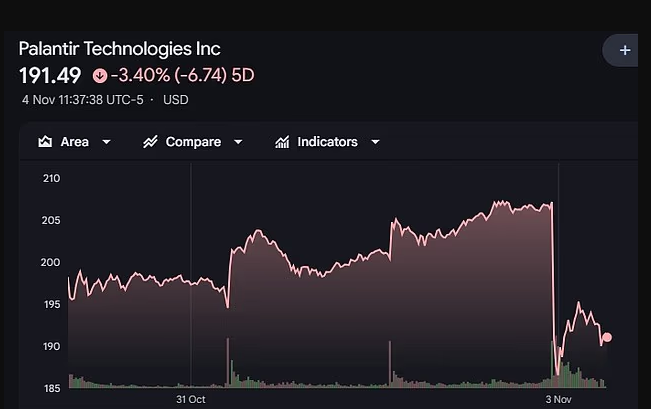Viewport: 651px width, 409px height.
Task: Click the plus button to add stock
Action: click(x=625, y=50)
